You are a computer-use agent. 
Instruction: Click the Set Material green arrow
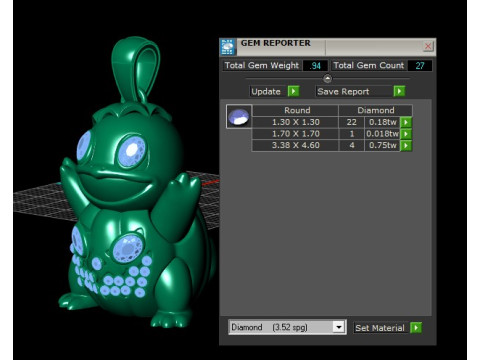(x=416, y=328)
